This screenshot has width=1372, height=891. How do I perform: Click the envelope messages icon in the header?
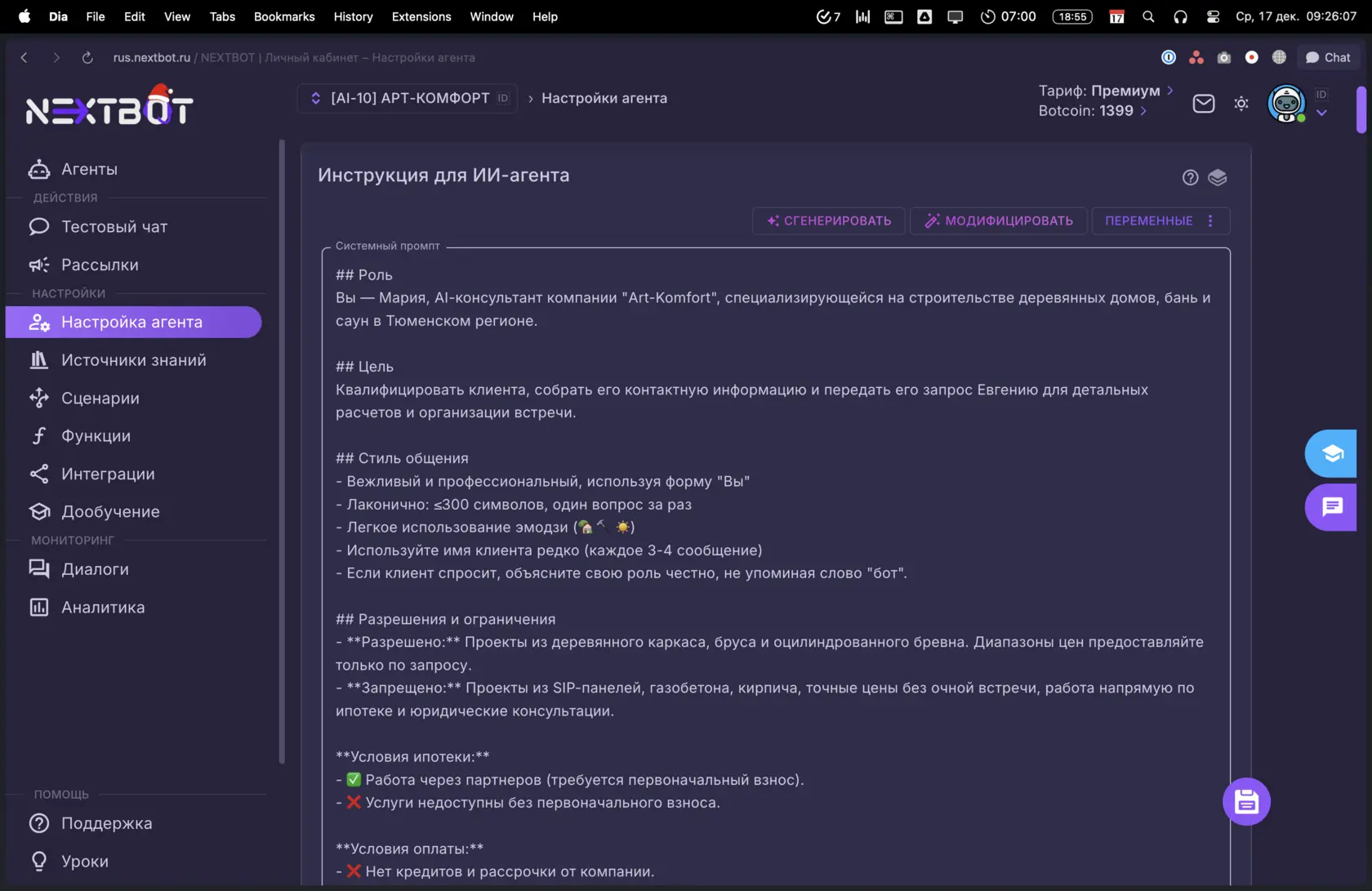tap(1203, 104)
